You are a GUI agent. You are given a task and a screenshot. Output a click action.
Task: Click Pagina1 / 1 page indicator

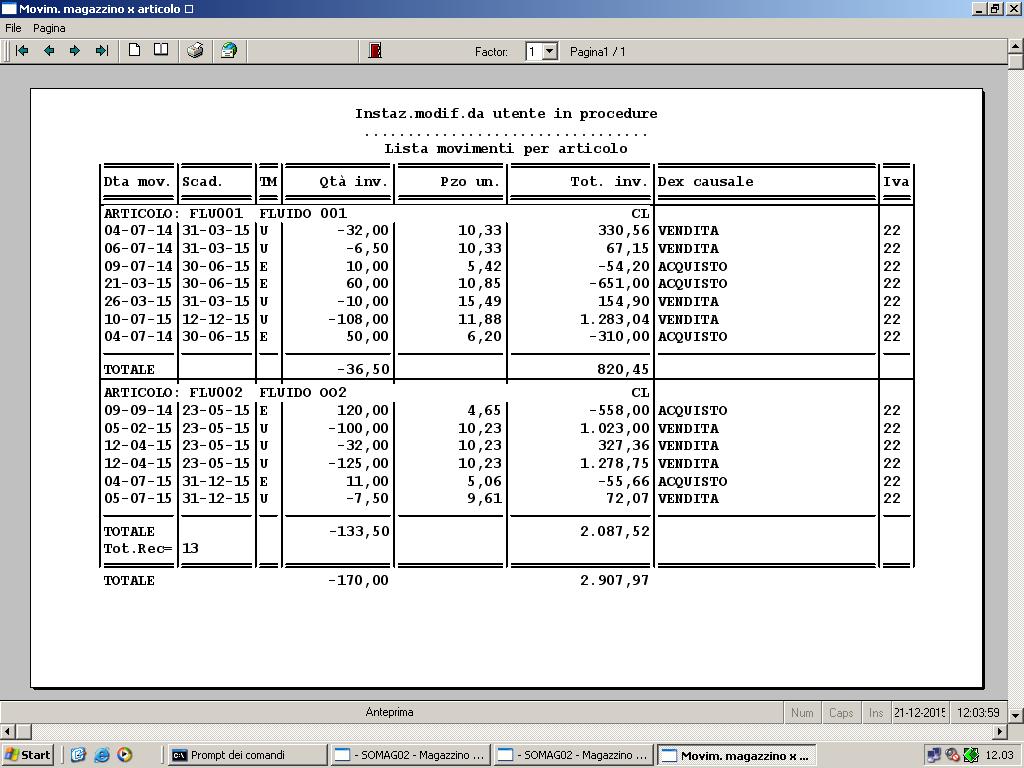[598, 52]
